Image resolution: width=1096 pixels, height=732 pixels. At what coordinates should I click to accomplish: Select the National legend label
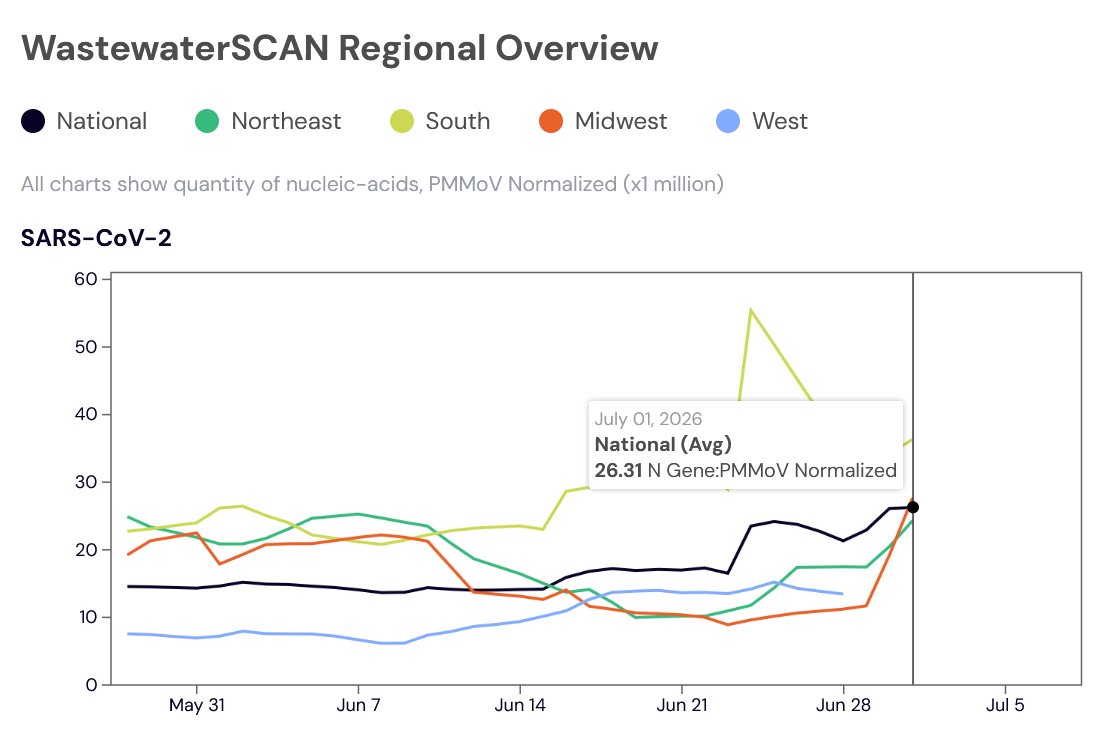(102, 121)
